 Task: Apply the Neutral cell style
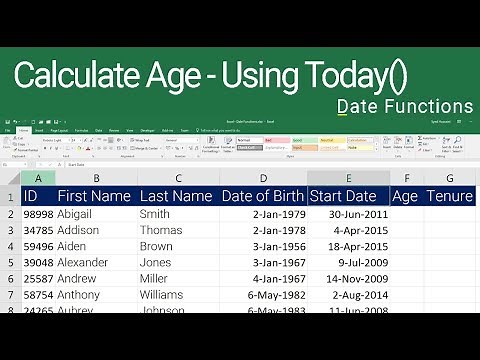[333, 140]
